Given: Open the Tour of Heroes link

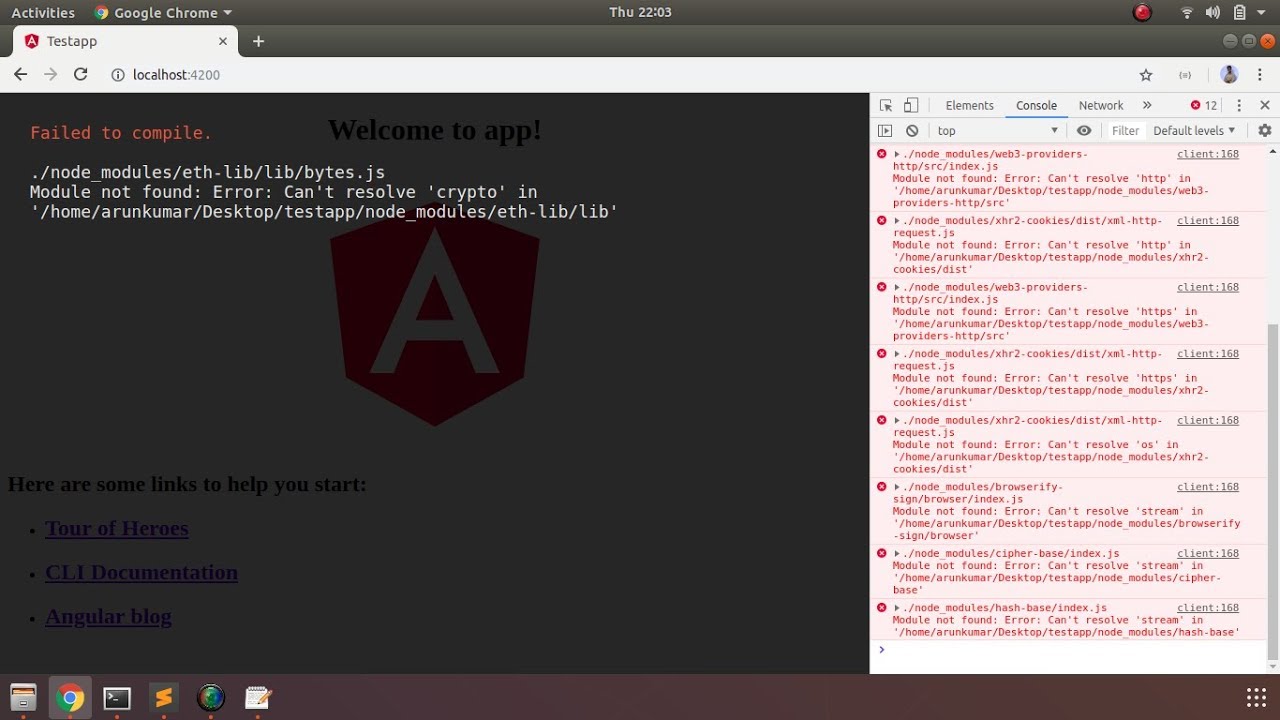Looking at the screenshot, I should [117, 528].
